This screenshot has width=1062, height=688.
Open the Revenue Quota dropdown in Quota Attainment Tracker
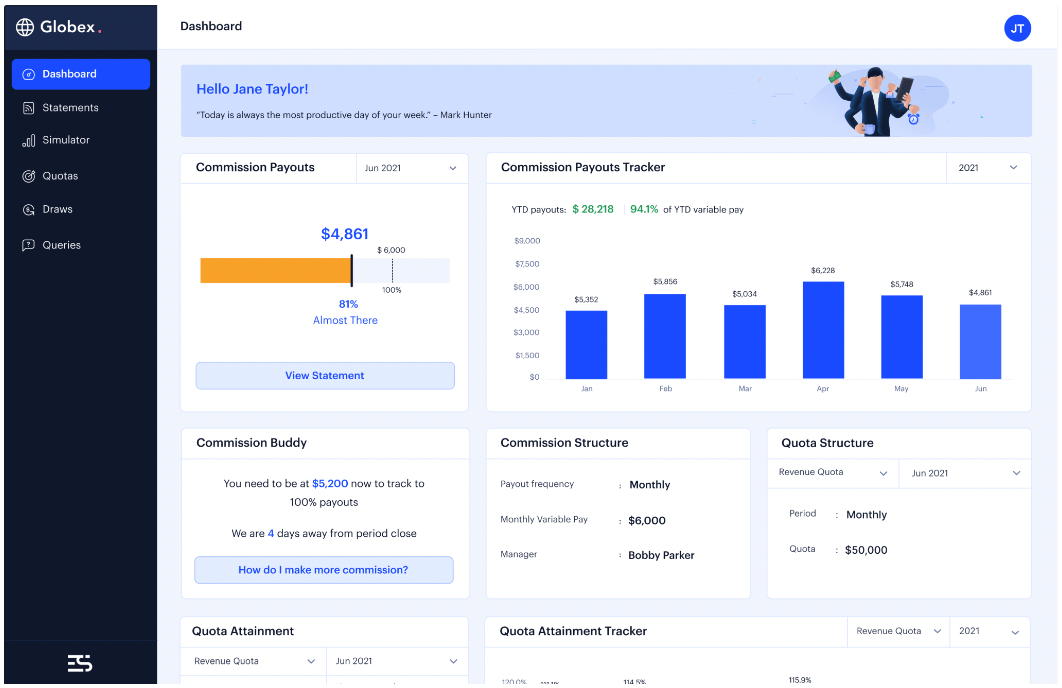[899, 631]
